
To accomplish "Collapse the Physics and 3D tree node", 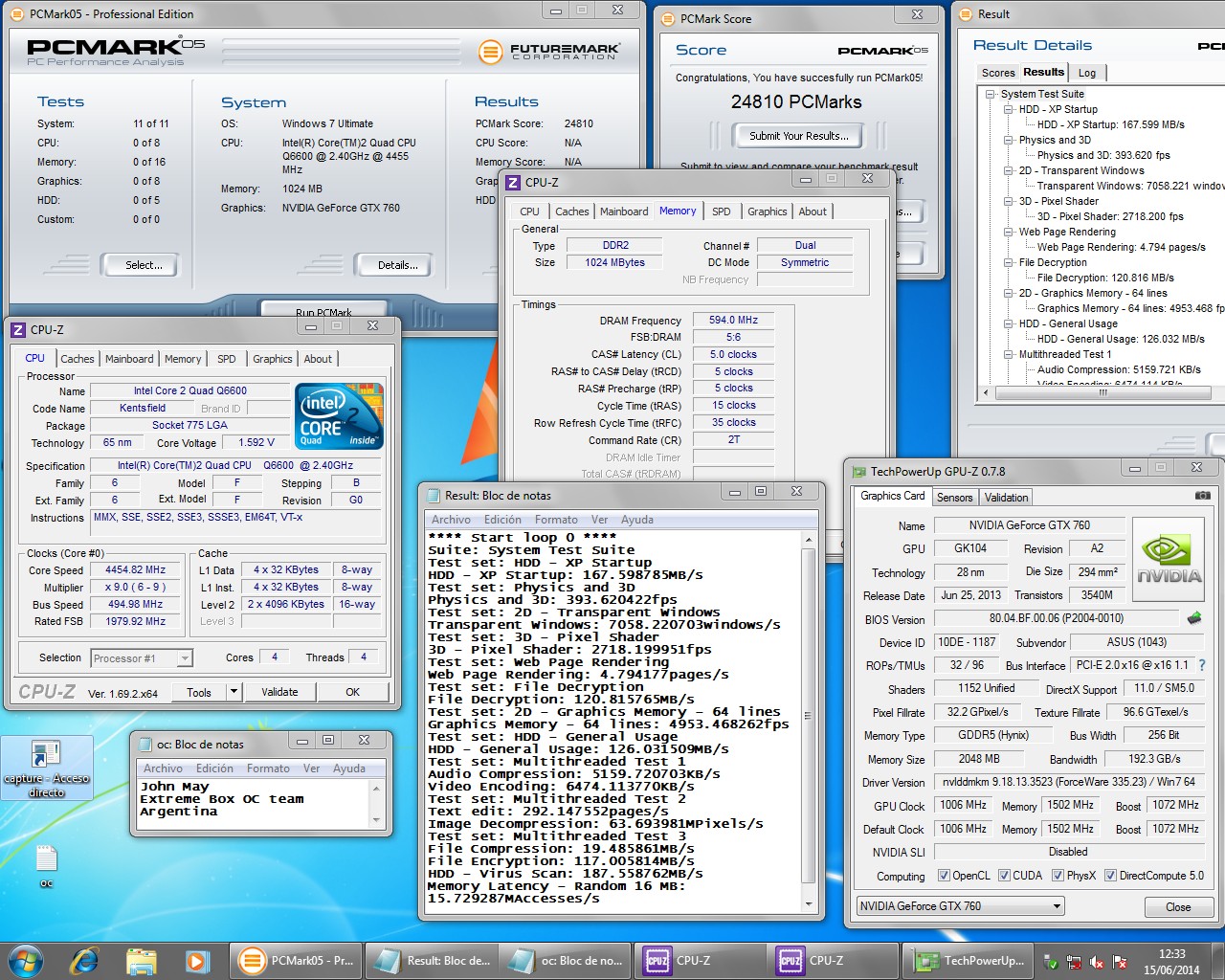I will (x=1009, y=140).
